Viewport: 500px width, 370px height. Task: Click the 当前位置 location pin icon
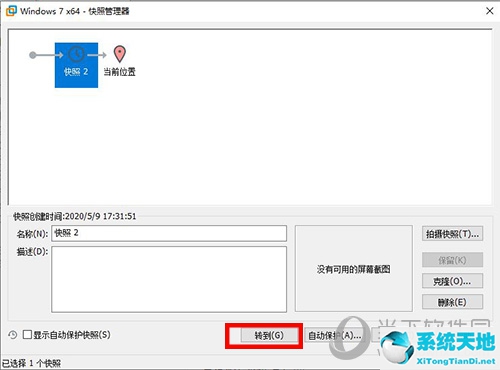120,54
